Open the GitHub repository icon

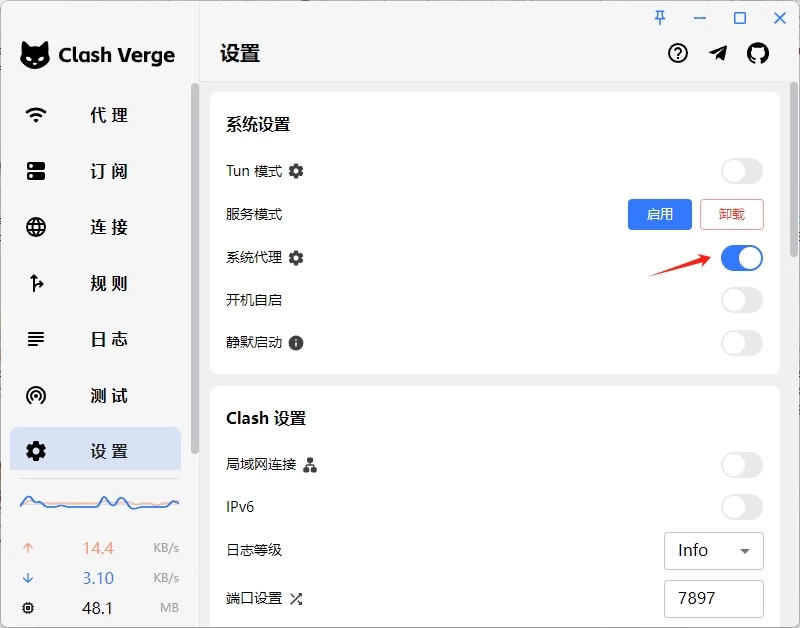758,53
